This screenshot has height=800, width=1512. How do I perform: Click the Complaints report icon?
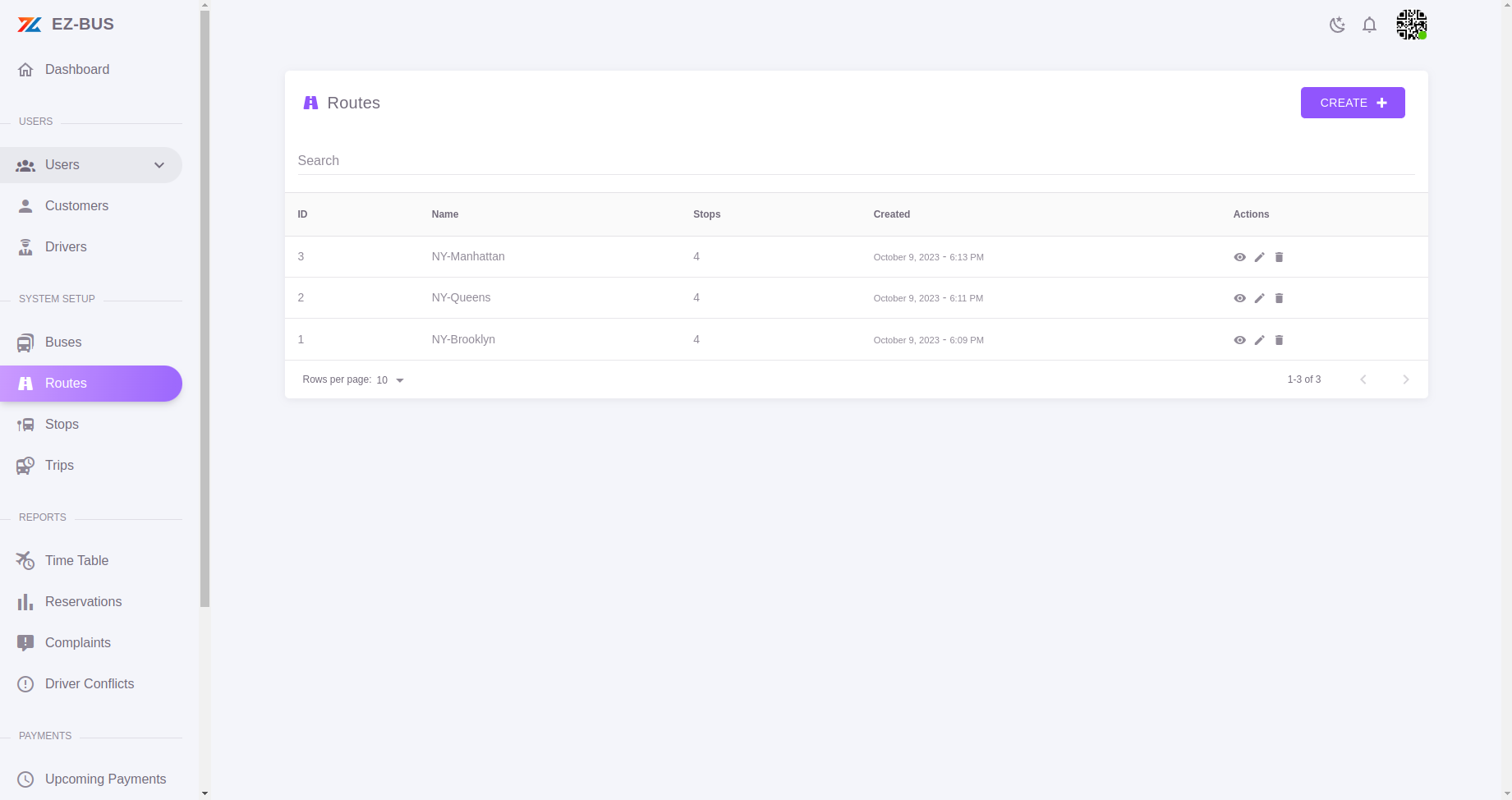(25, 642)
